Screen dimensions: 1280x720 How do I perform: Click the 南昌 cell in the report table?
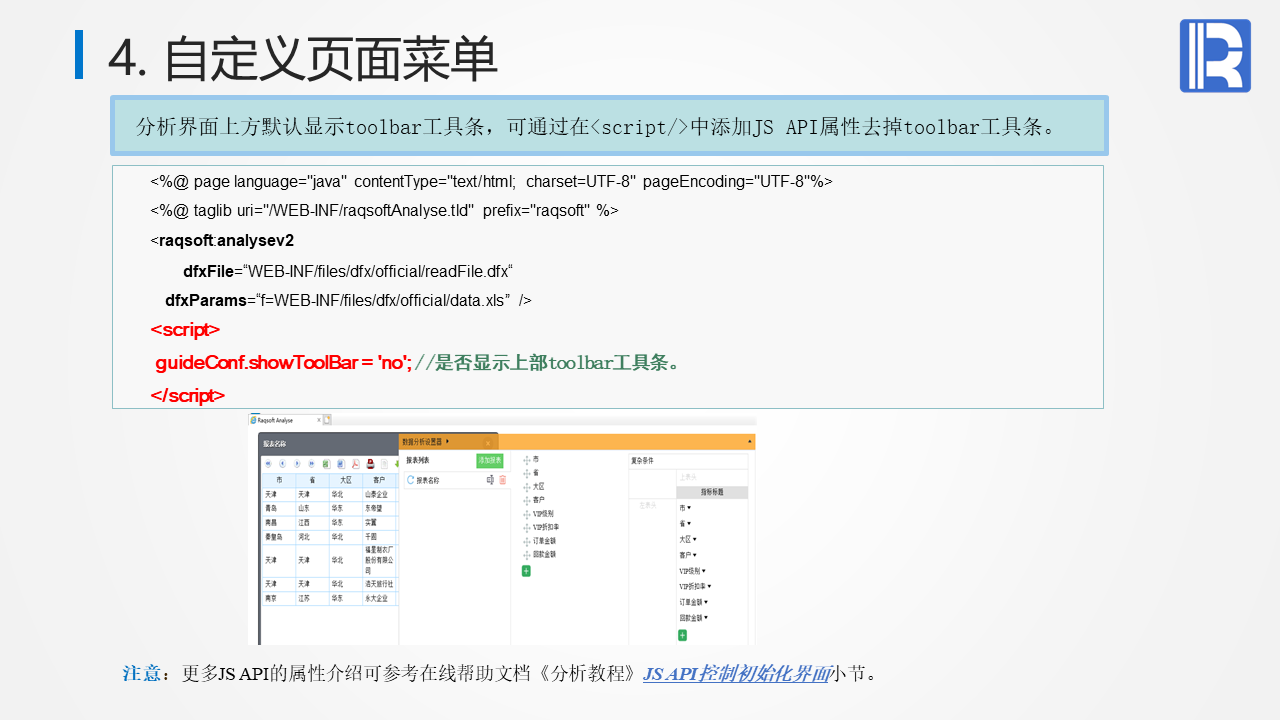pos(278,522)
